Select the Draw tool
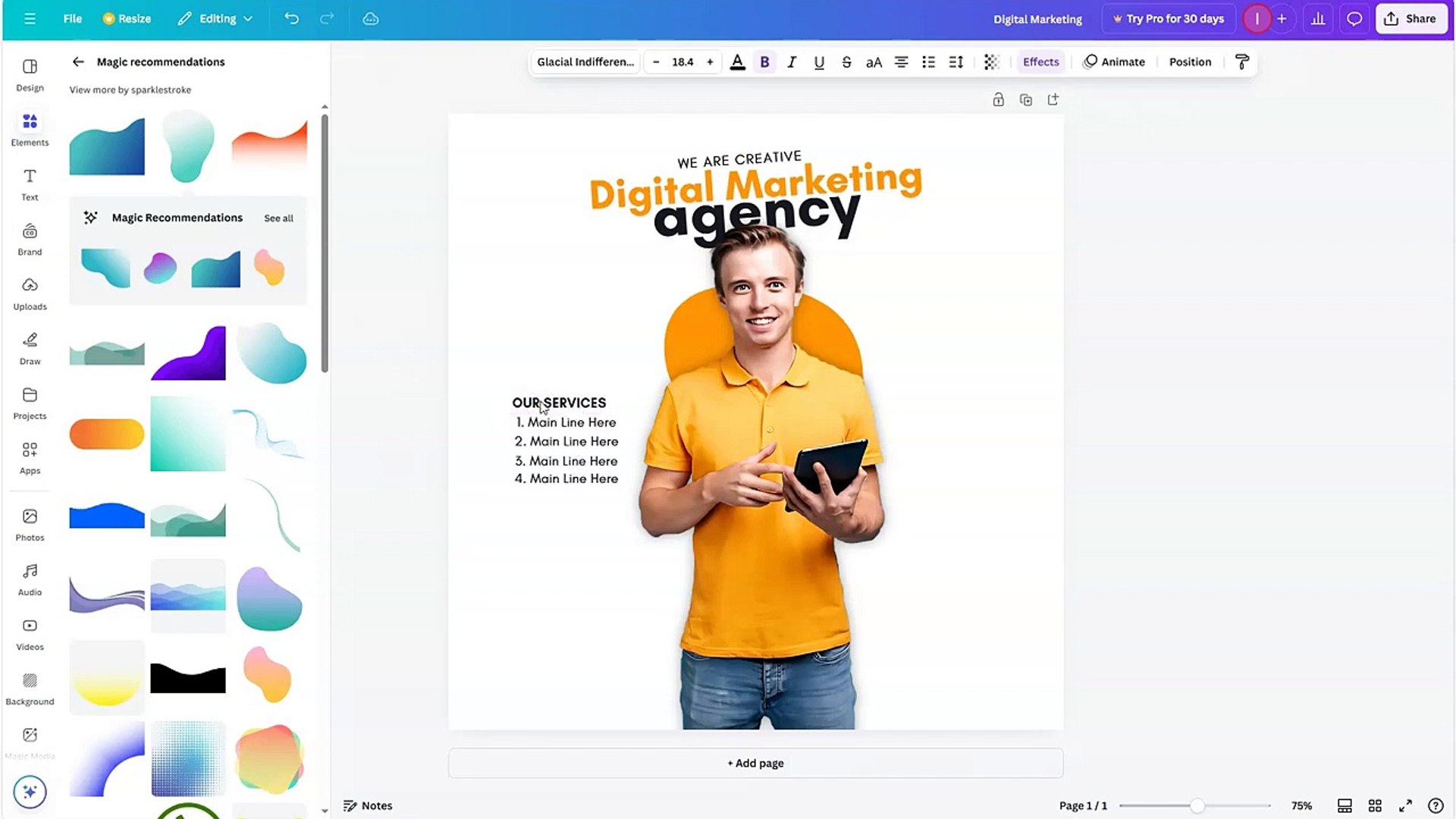 (x=30, y=347)
